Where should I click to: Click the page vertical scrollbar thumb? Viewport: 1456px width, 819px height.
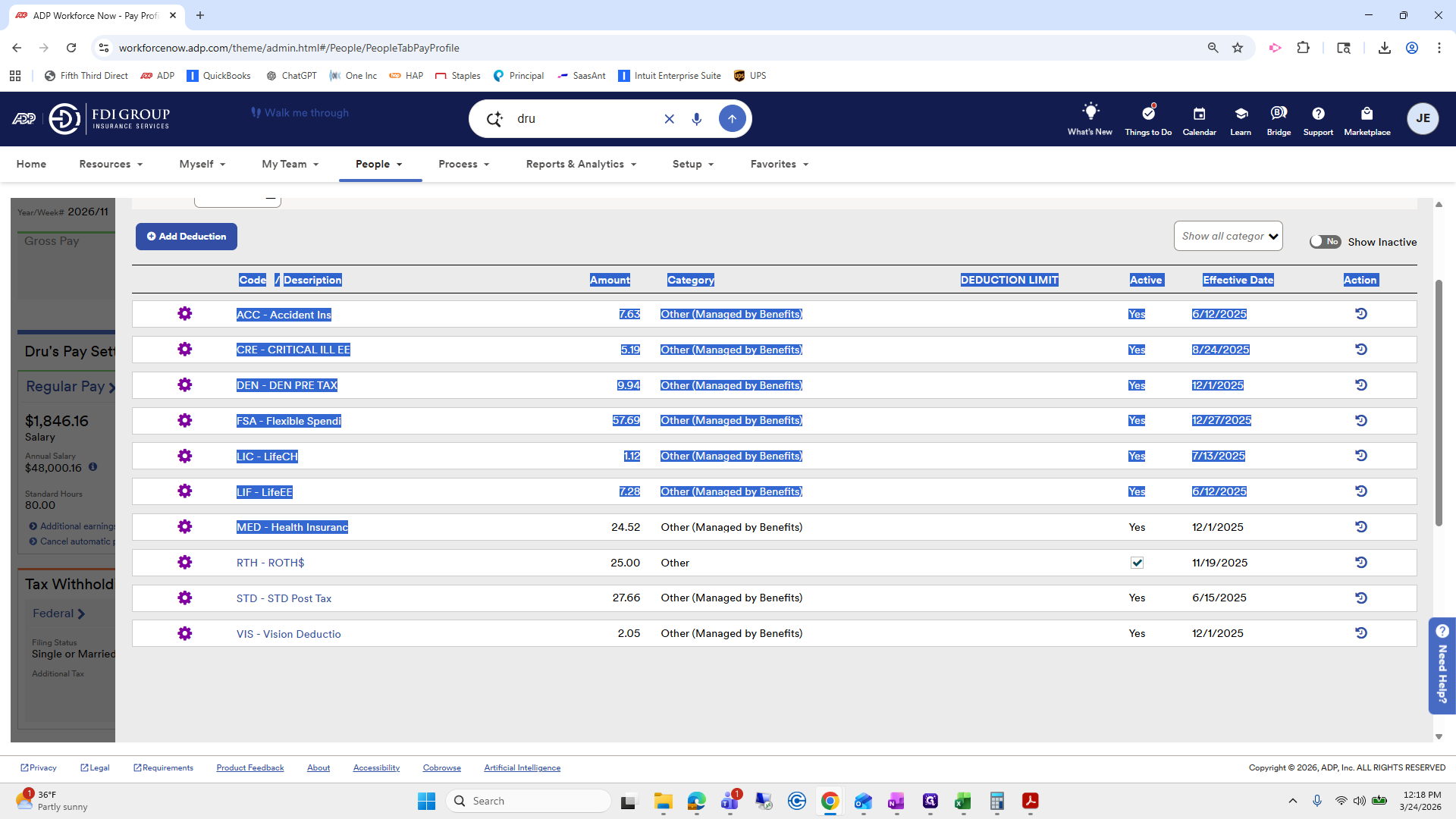(1439, 402)
